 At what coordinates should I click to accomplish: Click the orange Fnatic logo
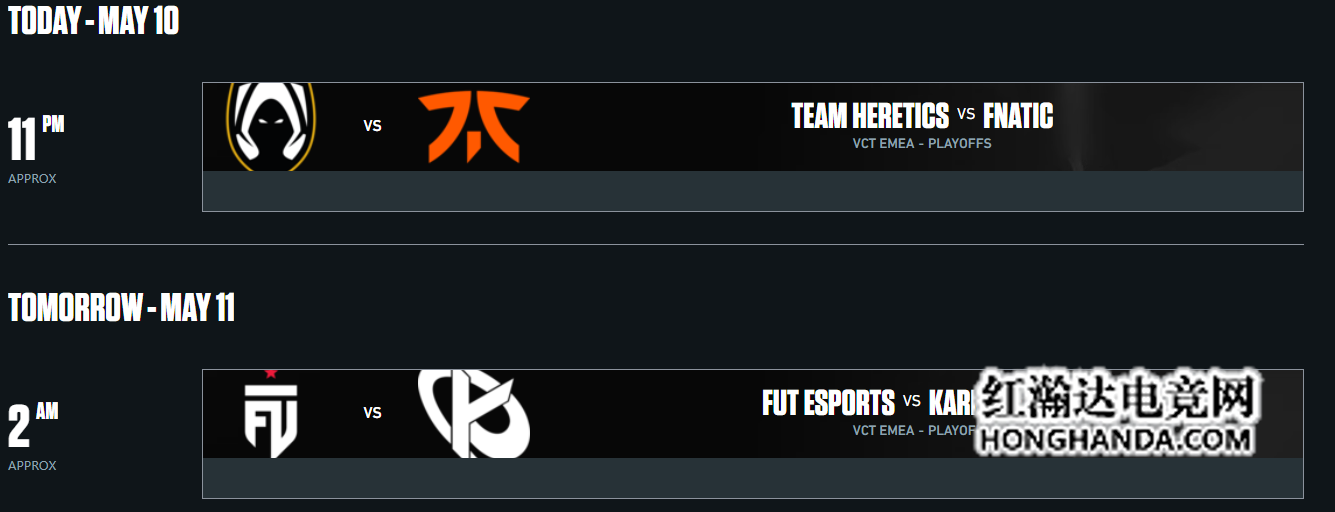tap(473, 127)
